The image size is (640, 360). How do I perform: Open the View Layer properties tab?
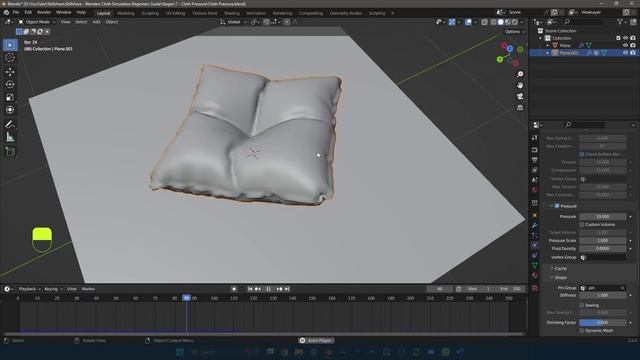point(535,170)
